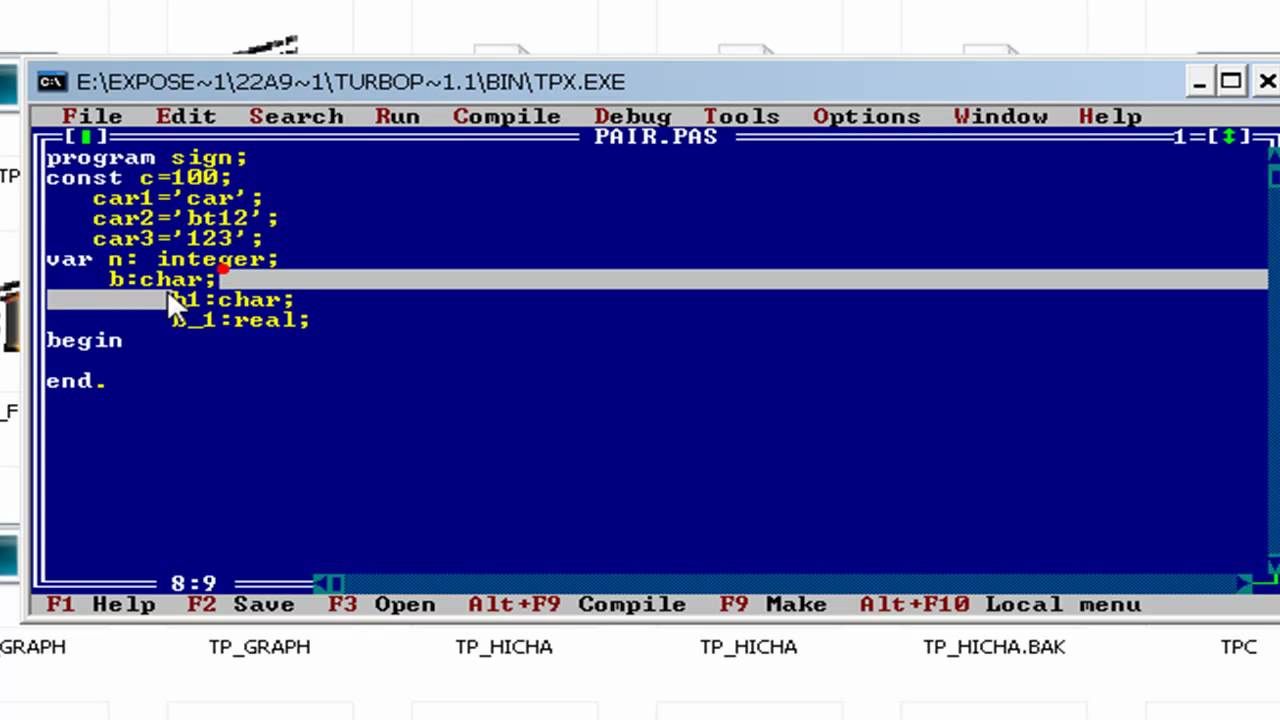1280x720 pixels.
Task: Click the line 'program sign;'
Action: tap(147, 158)
